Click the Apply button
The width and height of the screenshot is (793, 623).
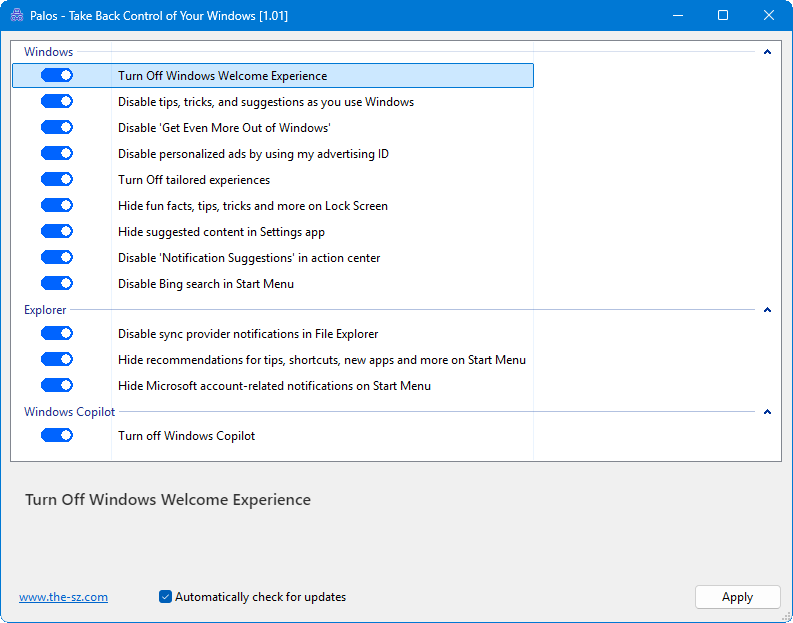tap(737, 597)
